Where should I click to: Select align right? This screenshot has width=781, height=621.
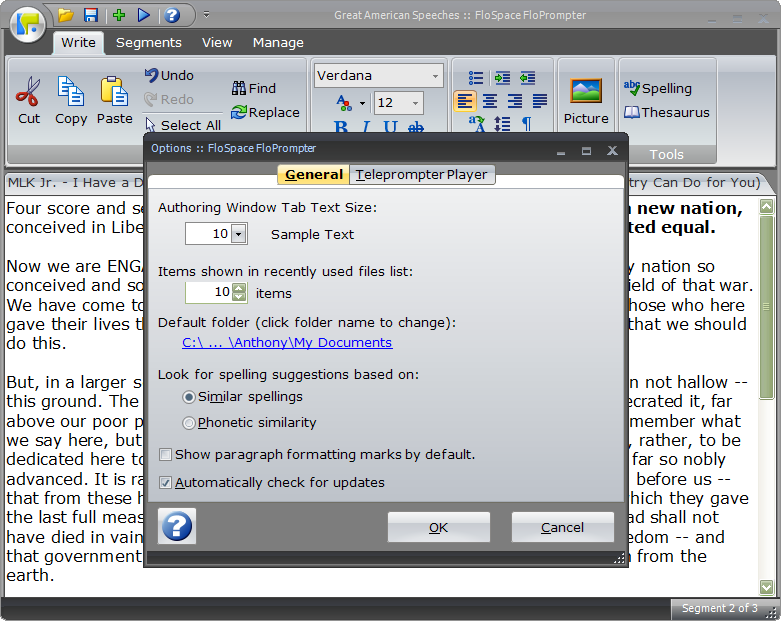515,101
